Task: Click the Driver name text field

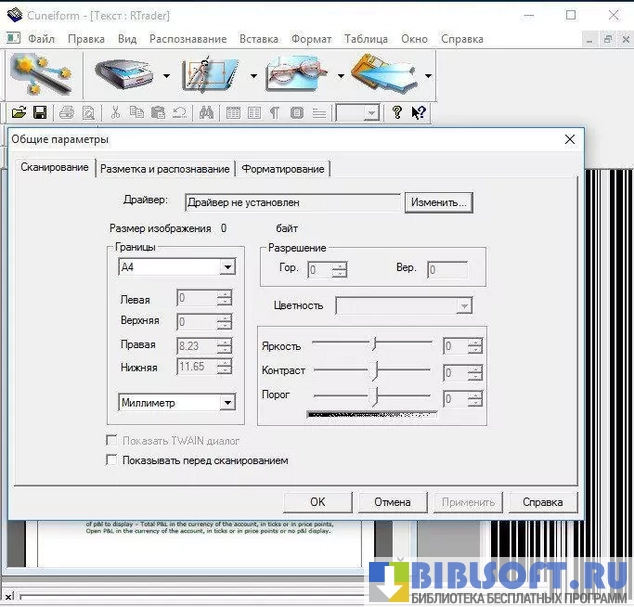Action: (x=292, y=202)
